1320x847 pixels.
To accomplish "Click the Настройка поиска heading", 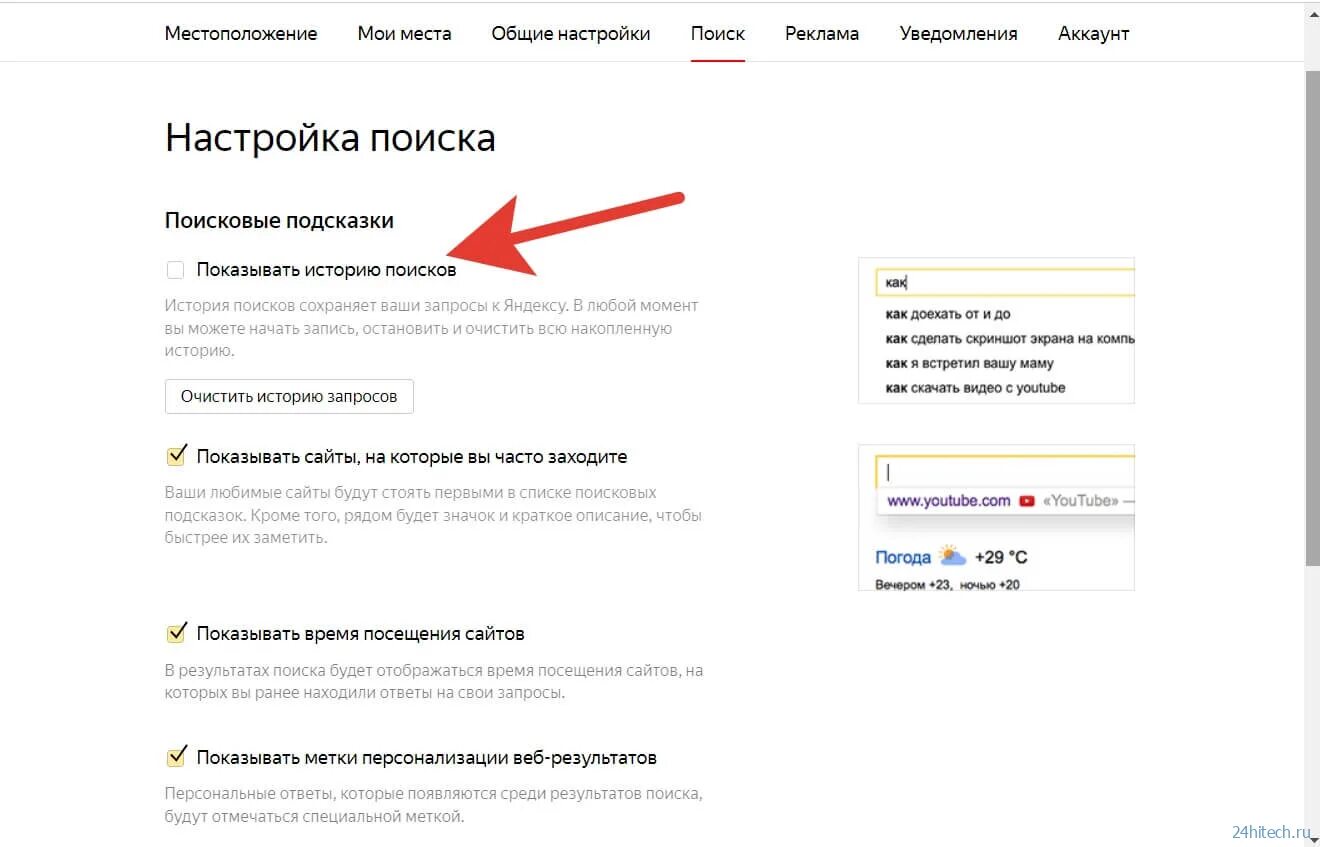I will point(330,137).
